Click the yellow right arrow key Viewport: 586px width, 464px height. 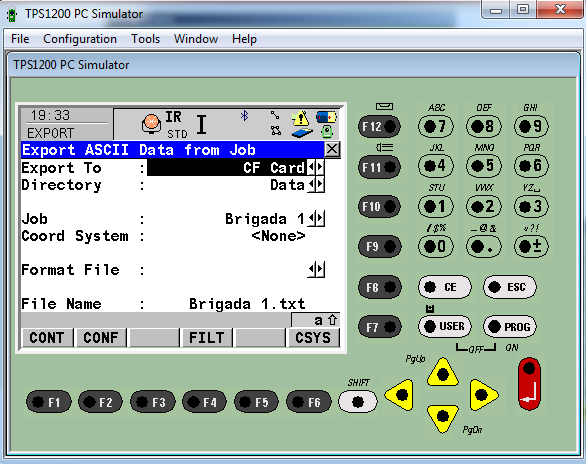(483, 395)
